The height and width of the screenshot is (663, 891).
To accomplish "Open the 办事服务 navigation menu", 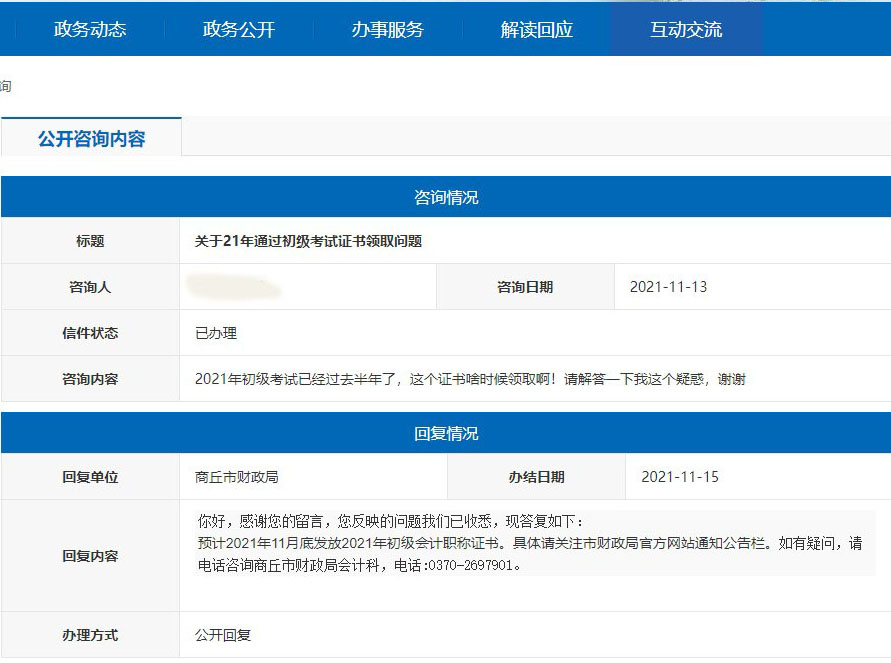I will (x=385, y=30).
